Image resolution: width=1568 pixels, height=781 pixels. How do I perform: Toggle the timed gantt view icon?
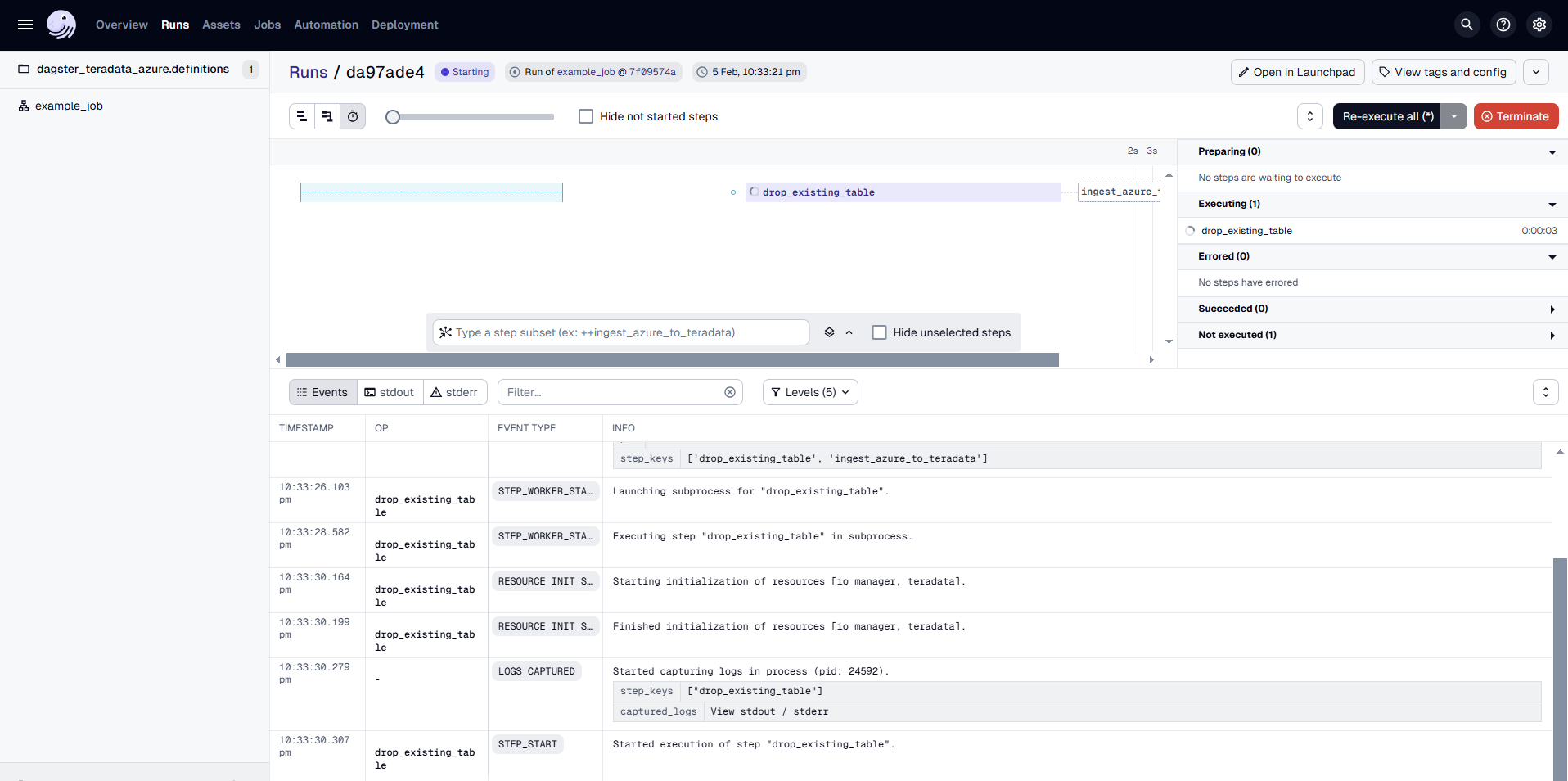353,116
